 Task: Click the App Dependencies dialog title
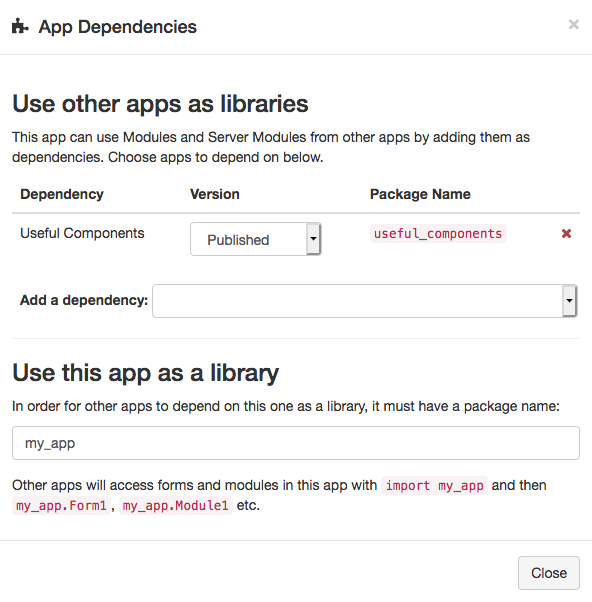click(x=117, y=27)
